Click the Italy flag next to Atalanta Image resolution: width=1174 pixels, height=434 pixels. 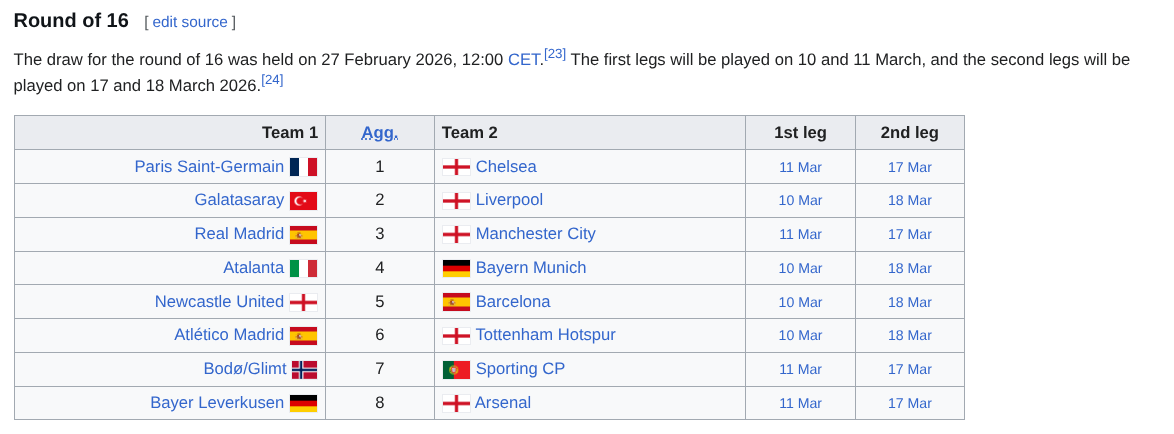[x=303, y=268]
